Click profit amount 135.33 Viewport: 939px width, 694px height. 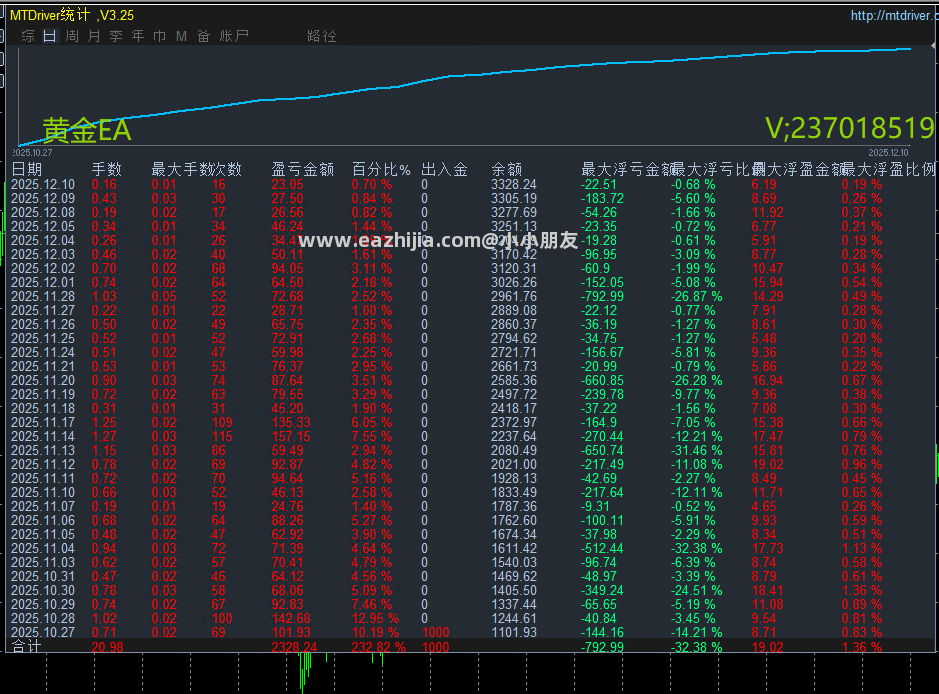[x=291, y=422]
